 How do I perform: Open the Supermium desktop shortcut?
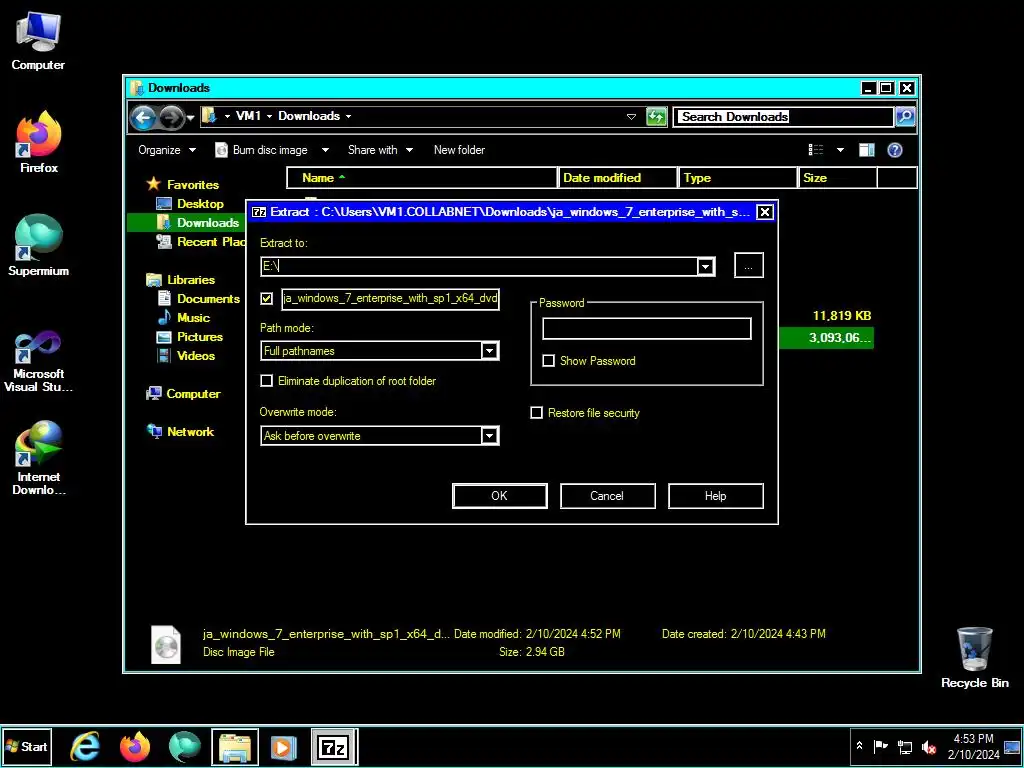(39, 246)
